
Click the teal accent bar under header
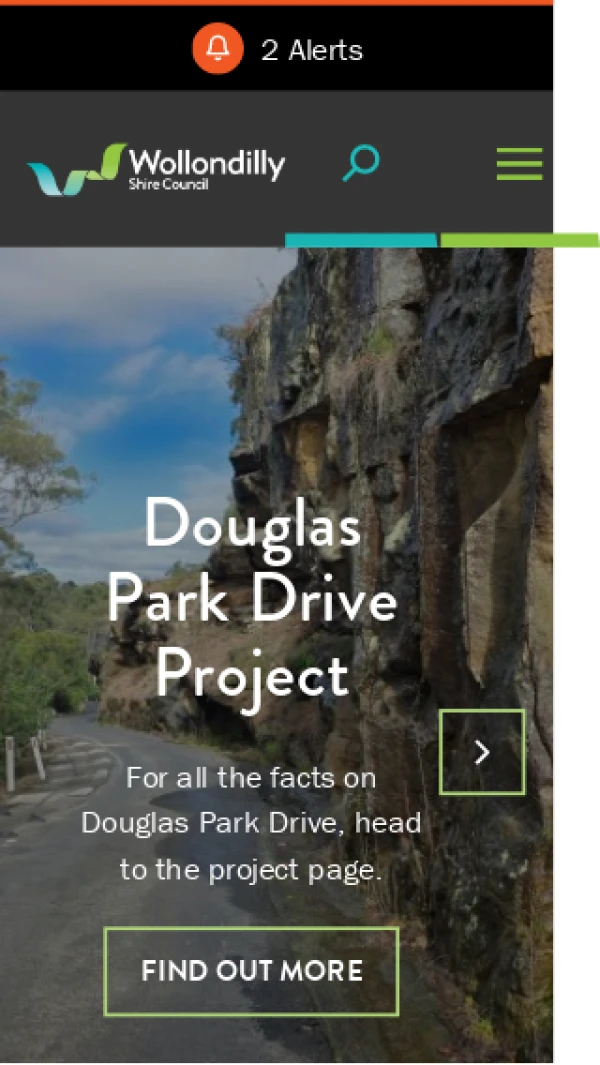pyautogui.click(x=361, y=240)
